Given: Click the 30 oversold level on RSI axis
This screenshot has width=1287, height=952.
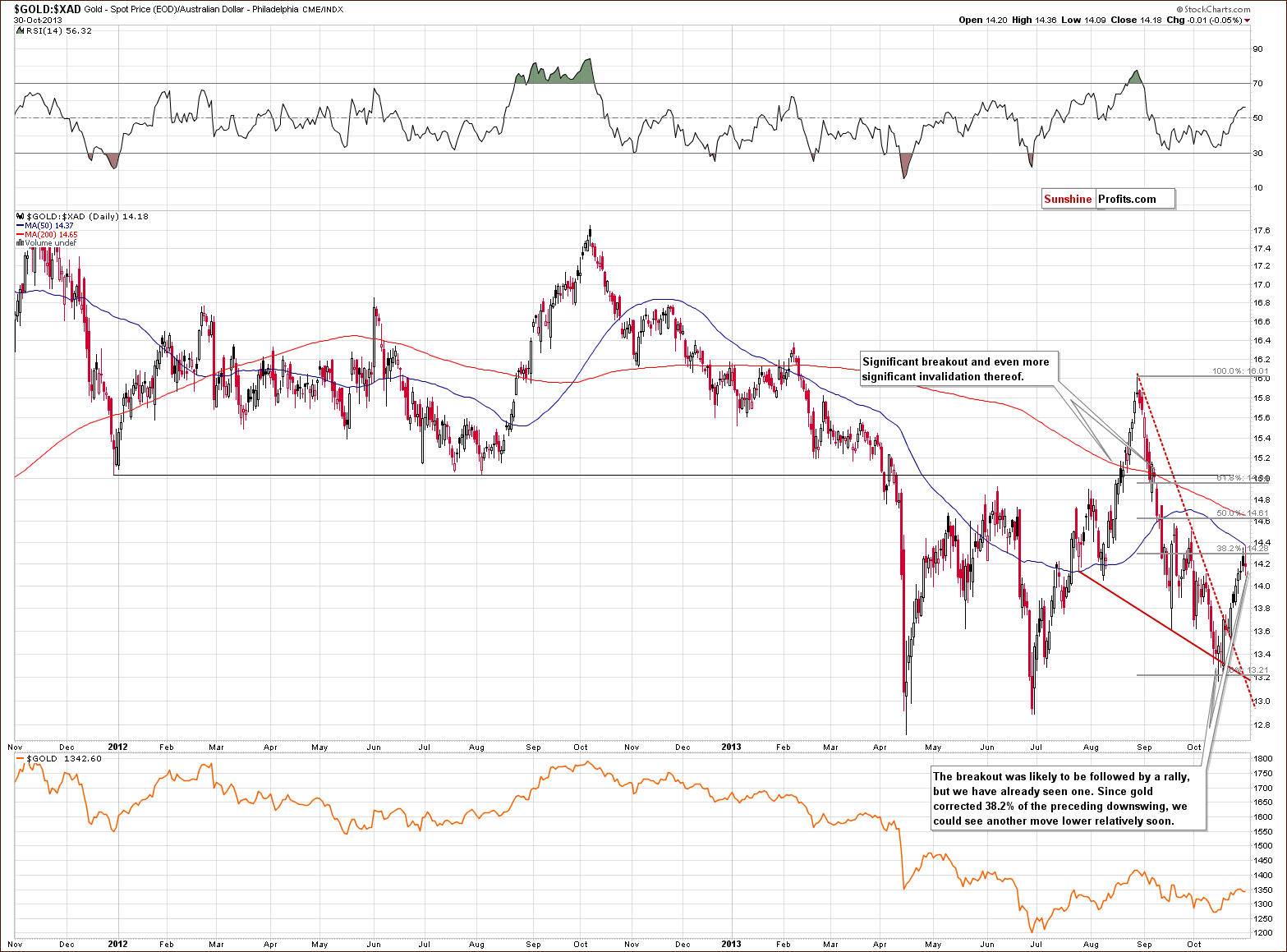Looking at the screenshot, I should (x=1257, y=153).
